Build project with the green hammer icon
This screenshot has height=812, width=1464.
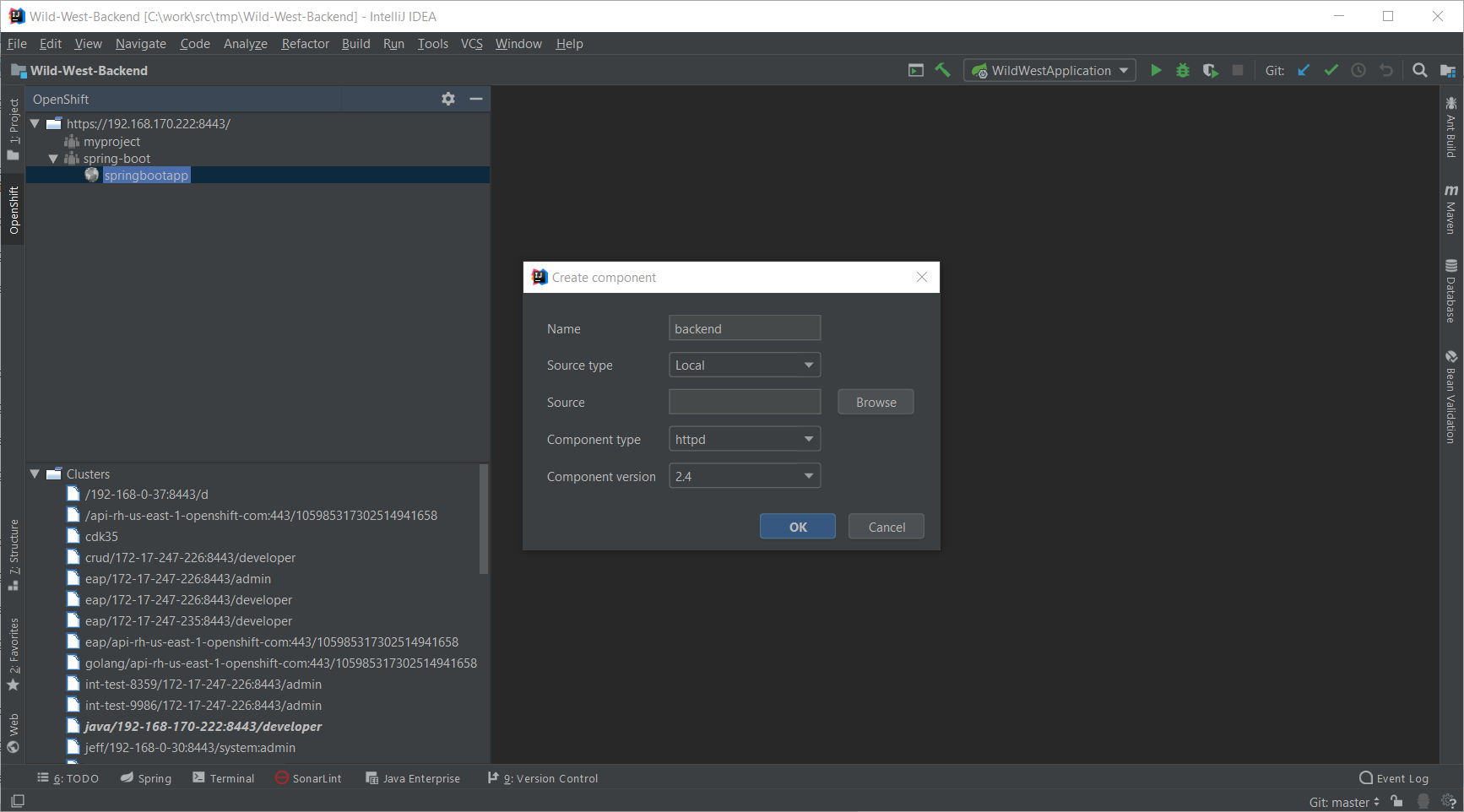[x=942, y=71]
